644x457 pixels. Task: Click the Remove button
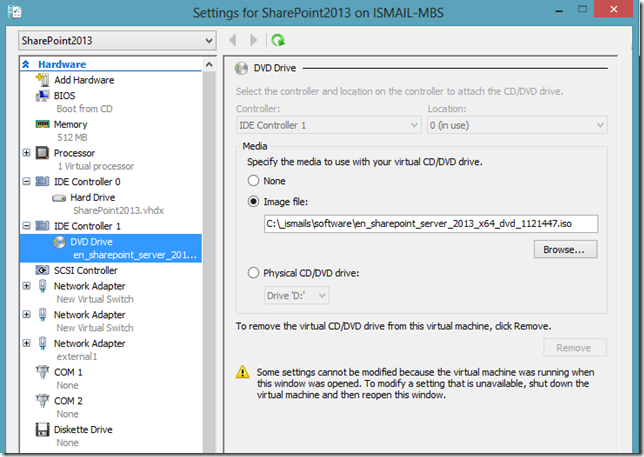575,347
